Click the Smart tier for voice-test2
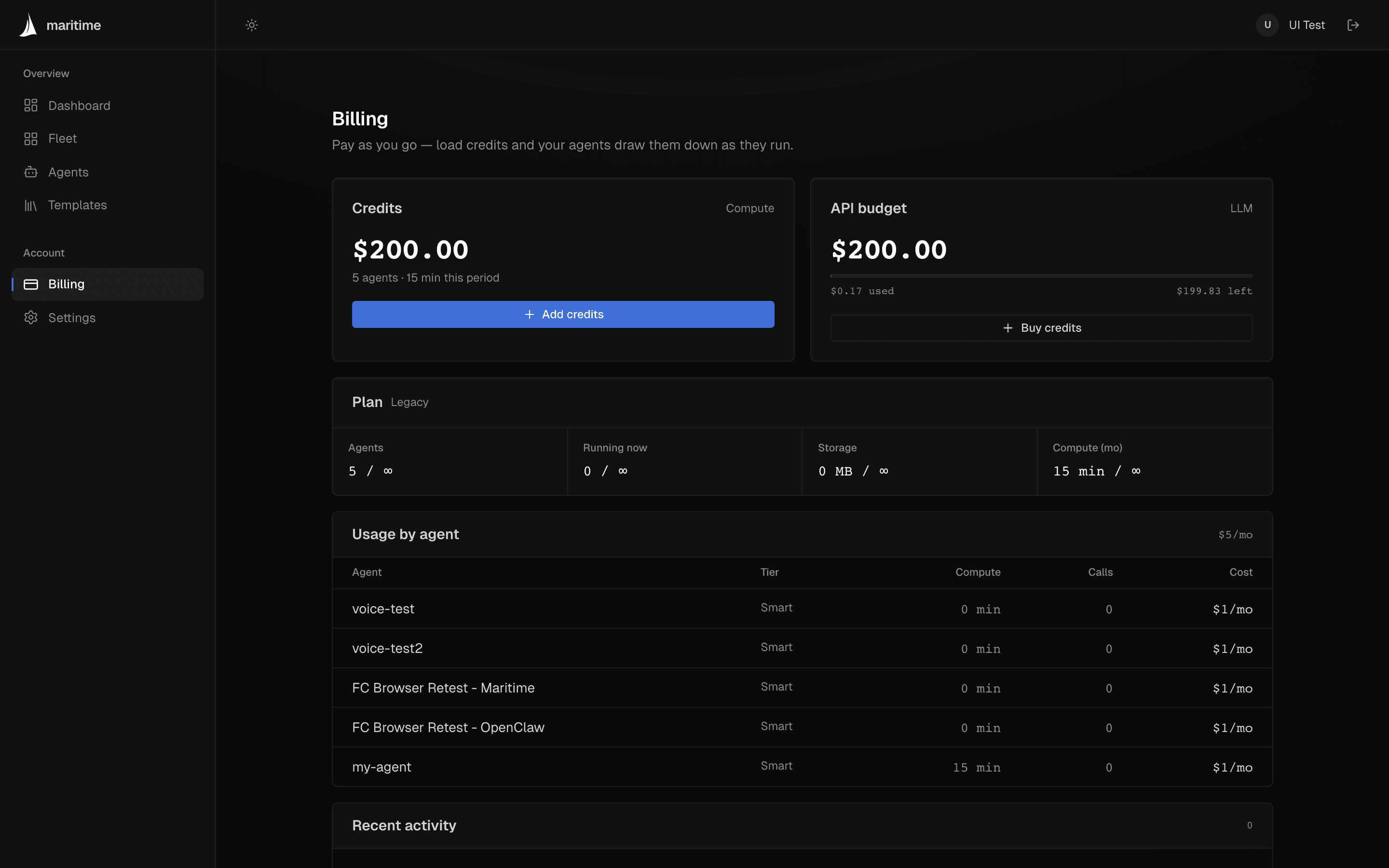This screenshot has height=868, width=1389. [x=776, y=647]
